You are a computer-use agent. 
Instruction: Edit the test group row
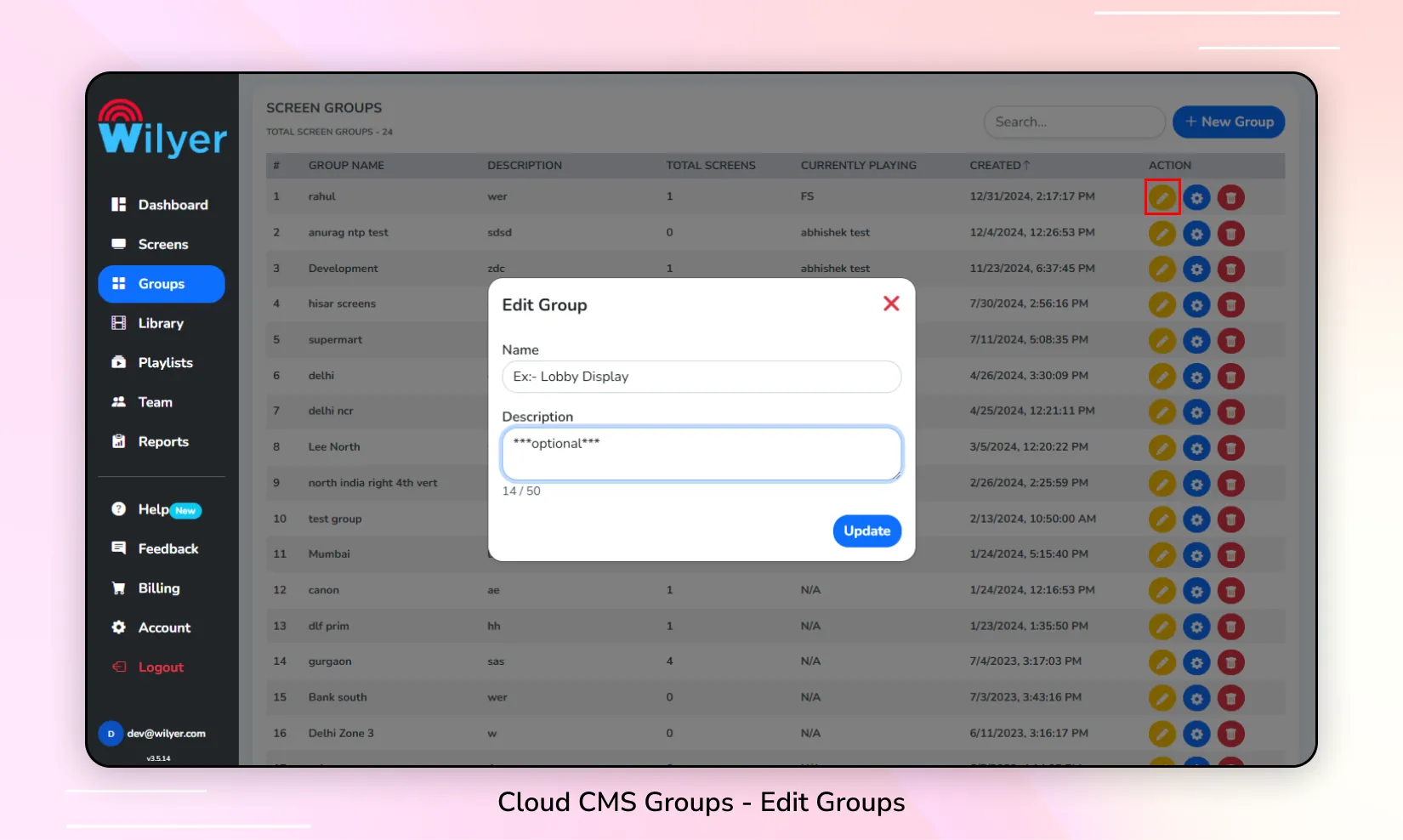(1162, 519)
